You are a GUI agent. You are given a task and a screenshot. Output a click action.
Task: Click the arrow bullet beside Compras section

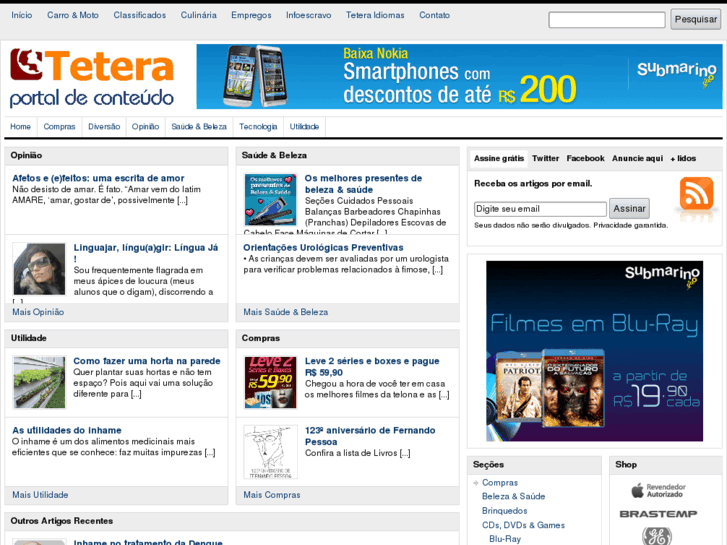click(476, 483)
